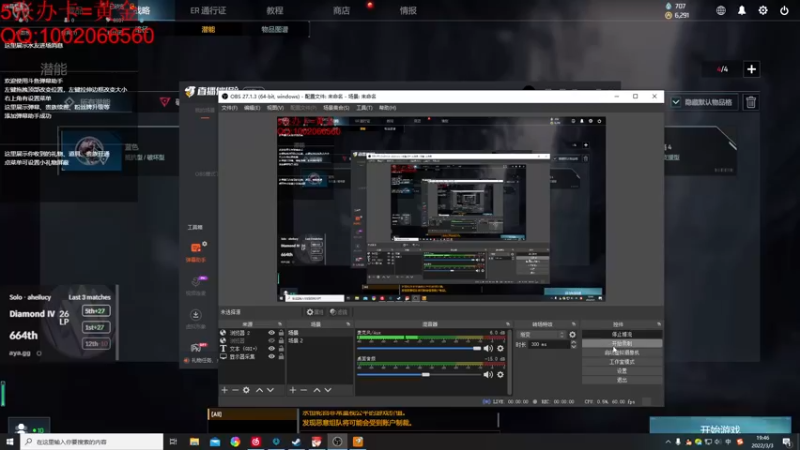Open source properties gear in Sources panel
Screen dimensions: 800x450
(x=246, y=390)
